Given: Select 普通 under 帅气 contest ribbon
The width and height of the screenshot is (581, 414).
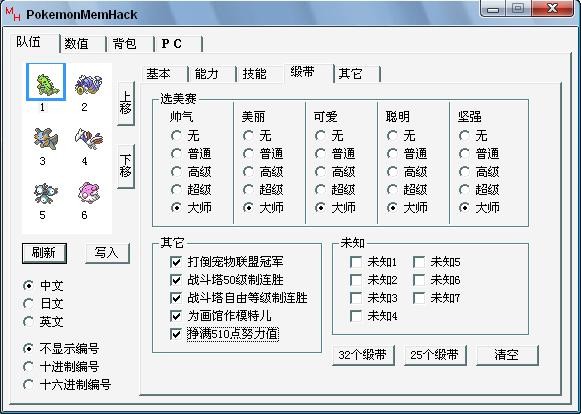Looking at the screenshot, I should (191, 153).
